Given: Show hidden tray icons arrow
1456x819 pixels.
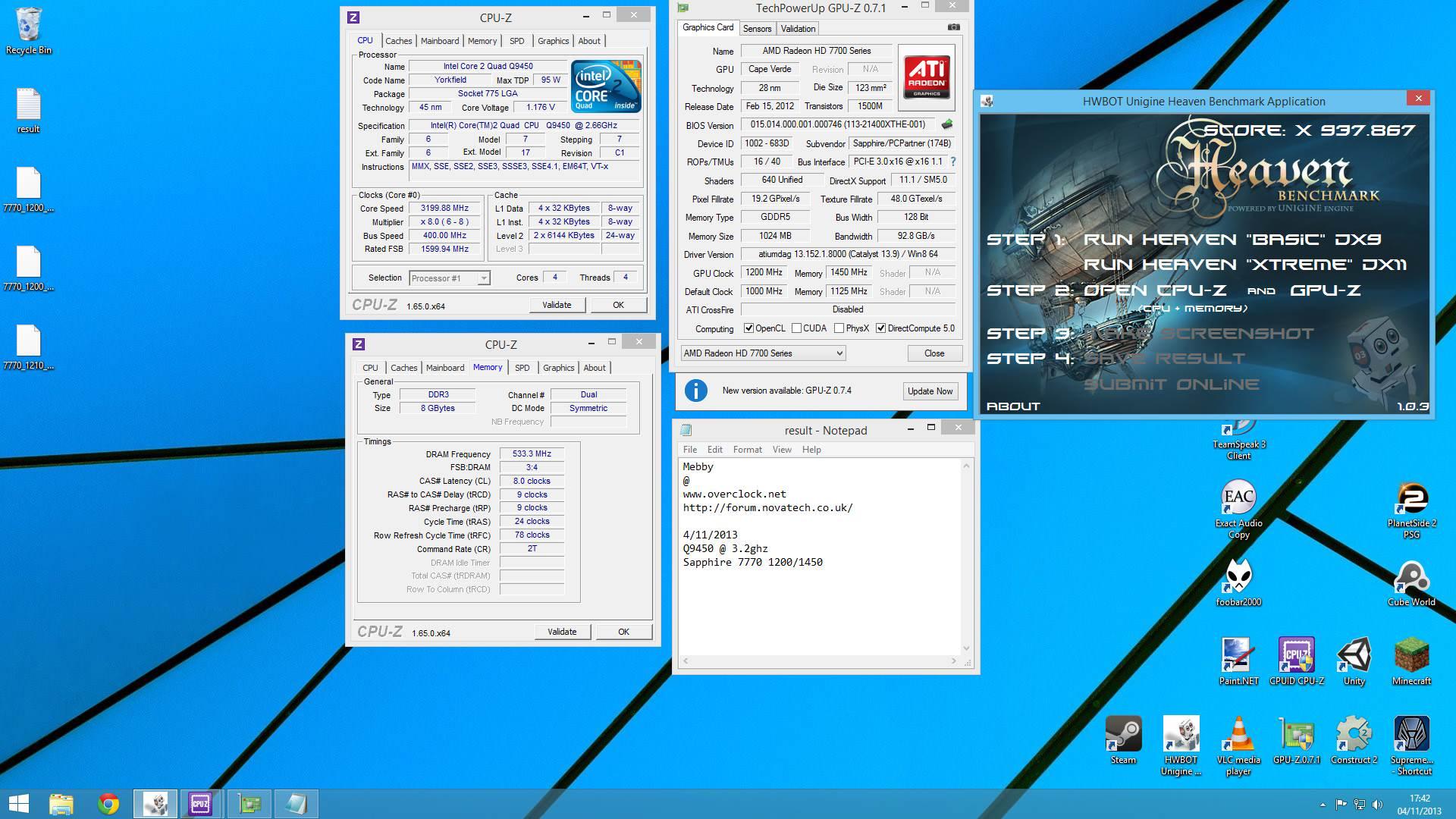Looking at the screenshot, I should (x=1323, y=804).
